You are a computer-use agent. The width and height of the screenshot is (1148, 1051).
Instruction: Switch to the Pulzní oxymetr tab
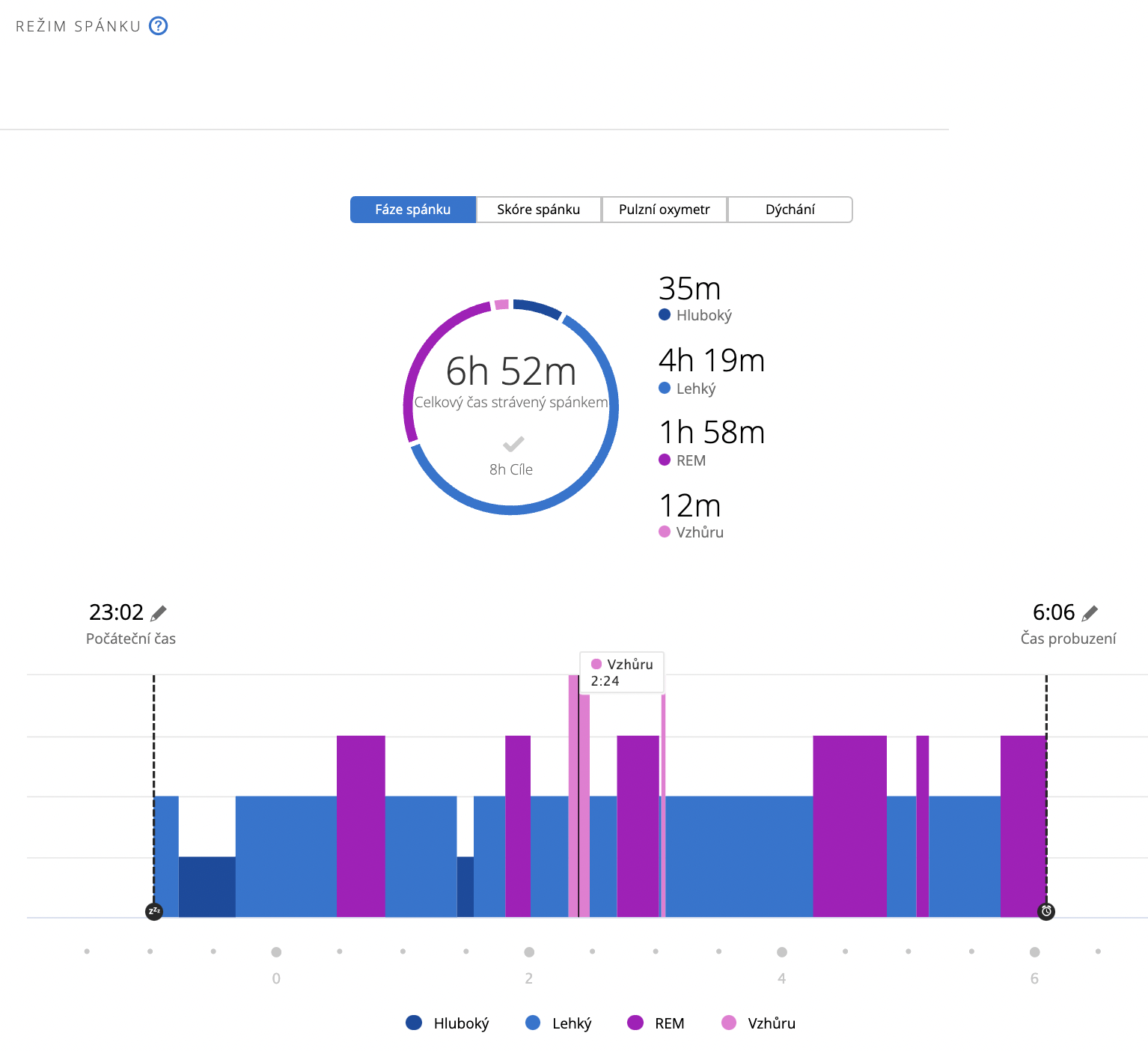click(665, 210)
